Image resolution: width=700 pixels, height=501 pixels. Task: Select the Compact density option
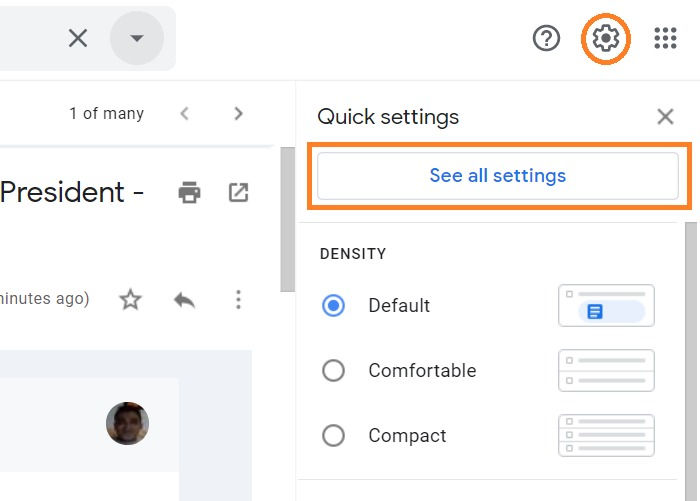[x=333, y=436]
